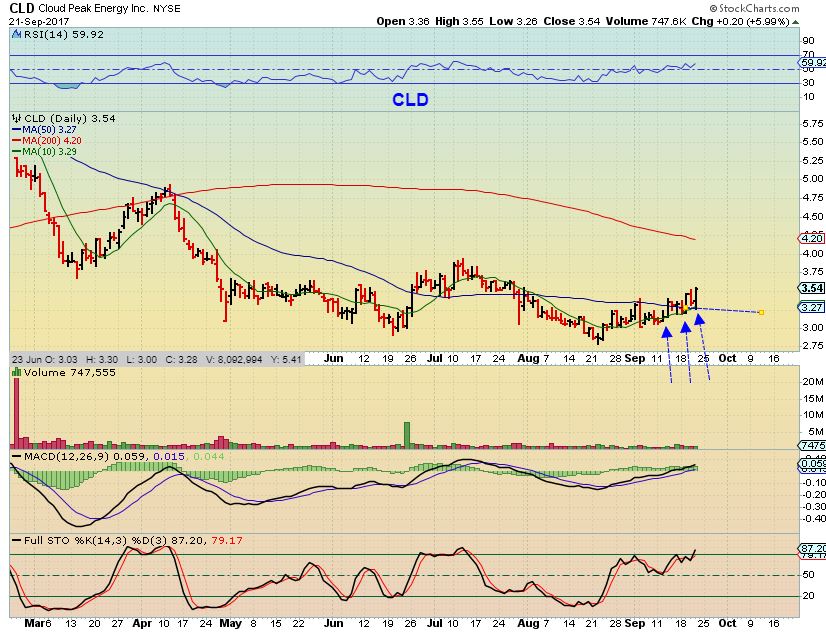The image size is (826, 632).
Task: Click the company name Cloud Peak Energy Inc.
Action: tap(94, 9)
